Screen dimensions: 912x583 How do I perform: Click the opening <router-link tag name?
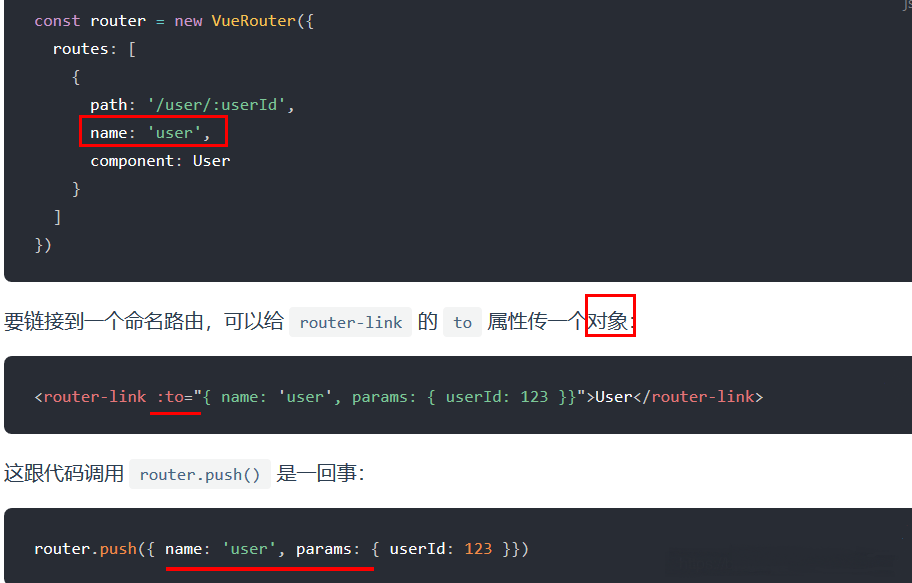(x=95, y=397)
